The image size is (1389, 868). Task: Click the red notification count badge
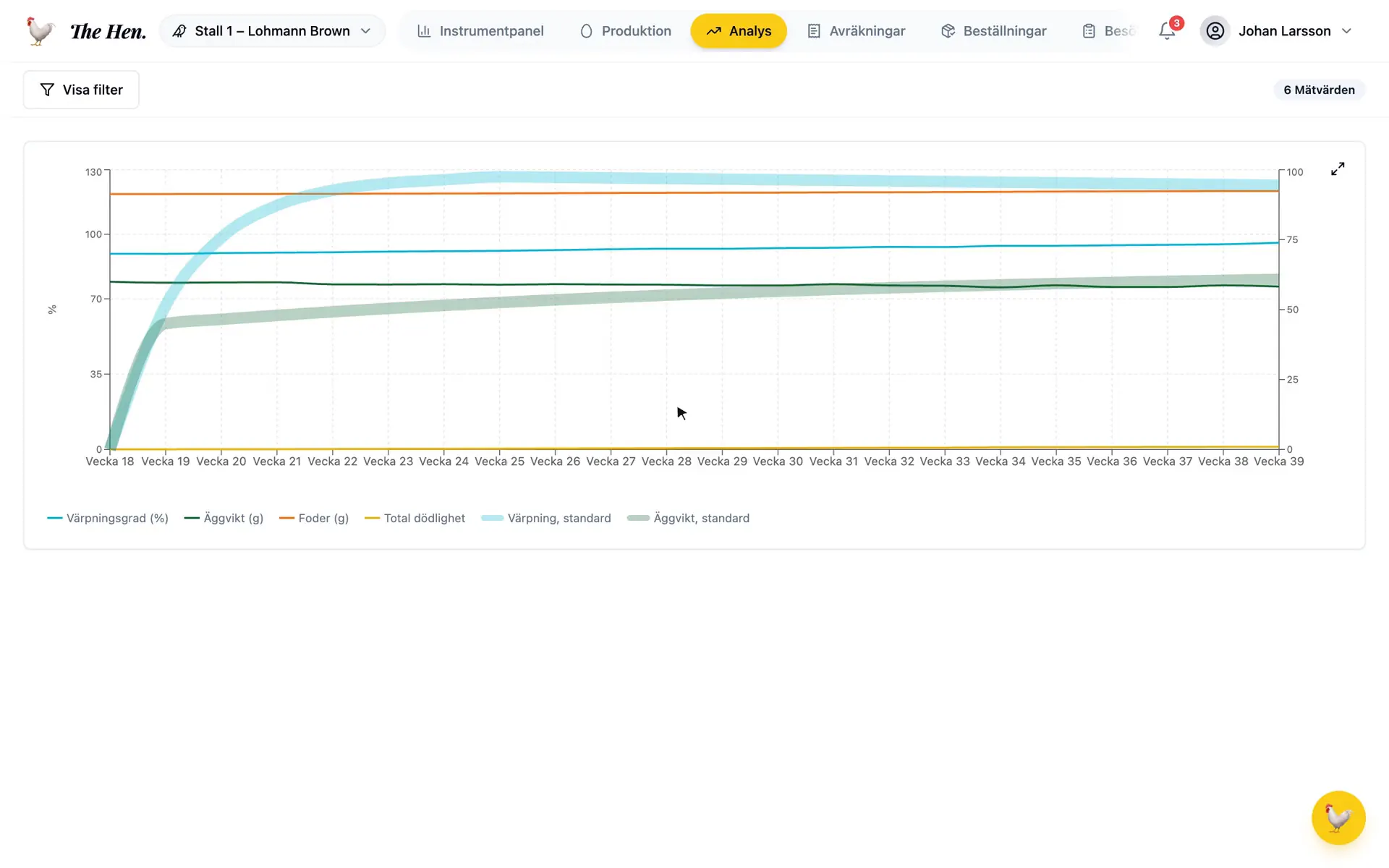pos(1176,23)
